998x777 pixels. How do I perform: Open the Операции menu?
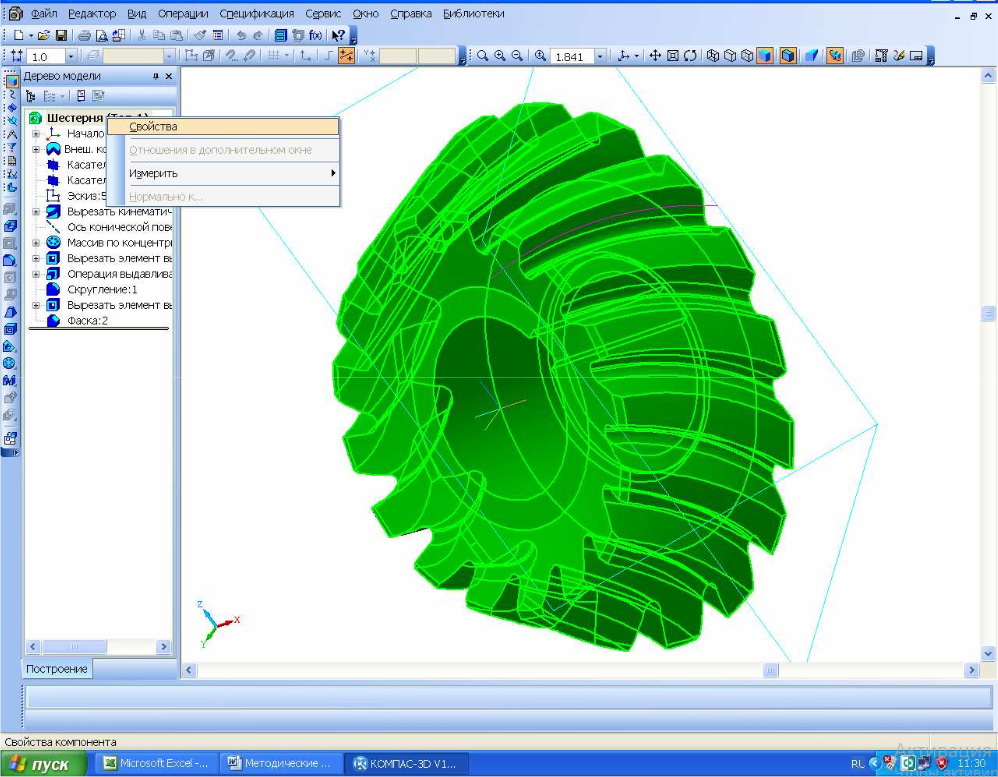pyautogui.click(x=182, y=14)
